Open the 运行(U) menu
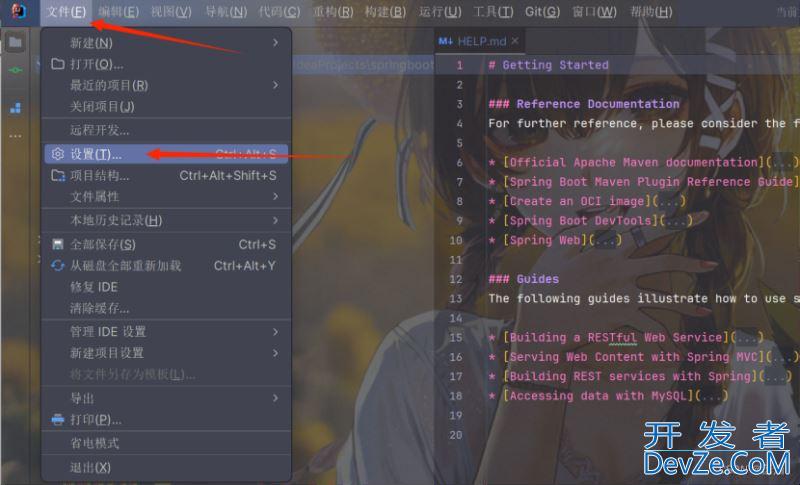The image size is (800, 485). 440,12
